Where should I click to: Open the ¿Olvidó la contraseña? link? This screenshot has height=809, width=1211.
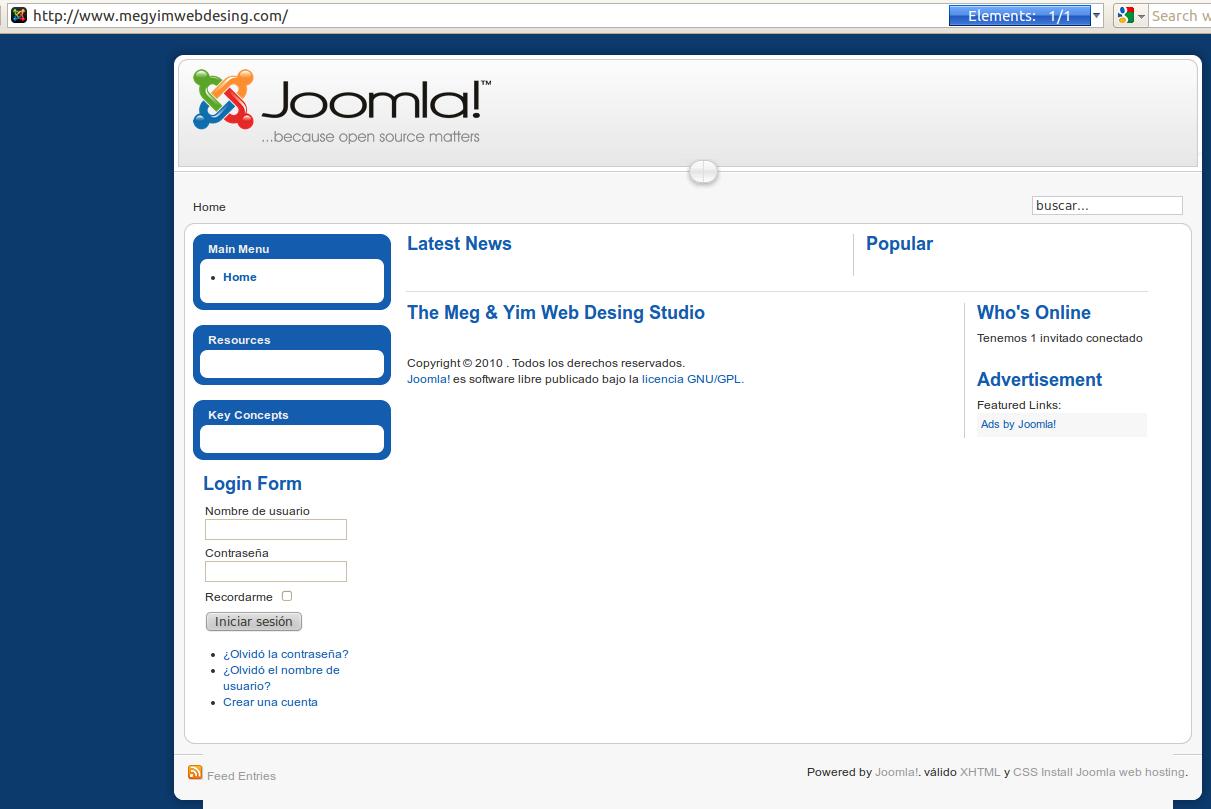(285, 654)
